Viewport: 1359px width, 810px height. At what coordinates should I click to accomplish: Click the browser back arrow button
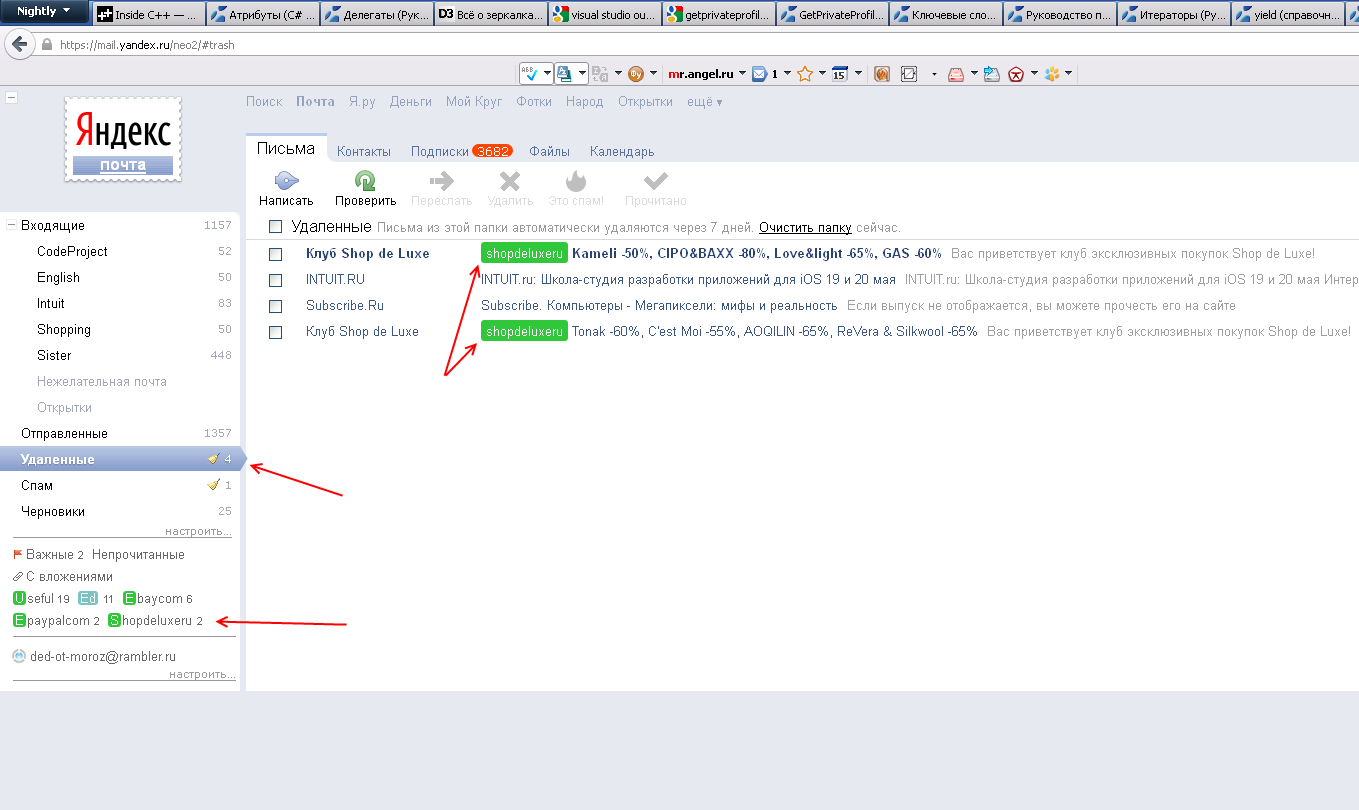pyautogui.click(x=19, y=45)
